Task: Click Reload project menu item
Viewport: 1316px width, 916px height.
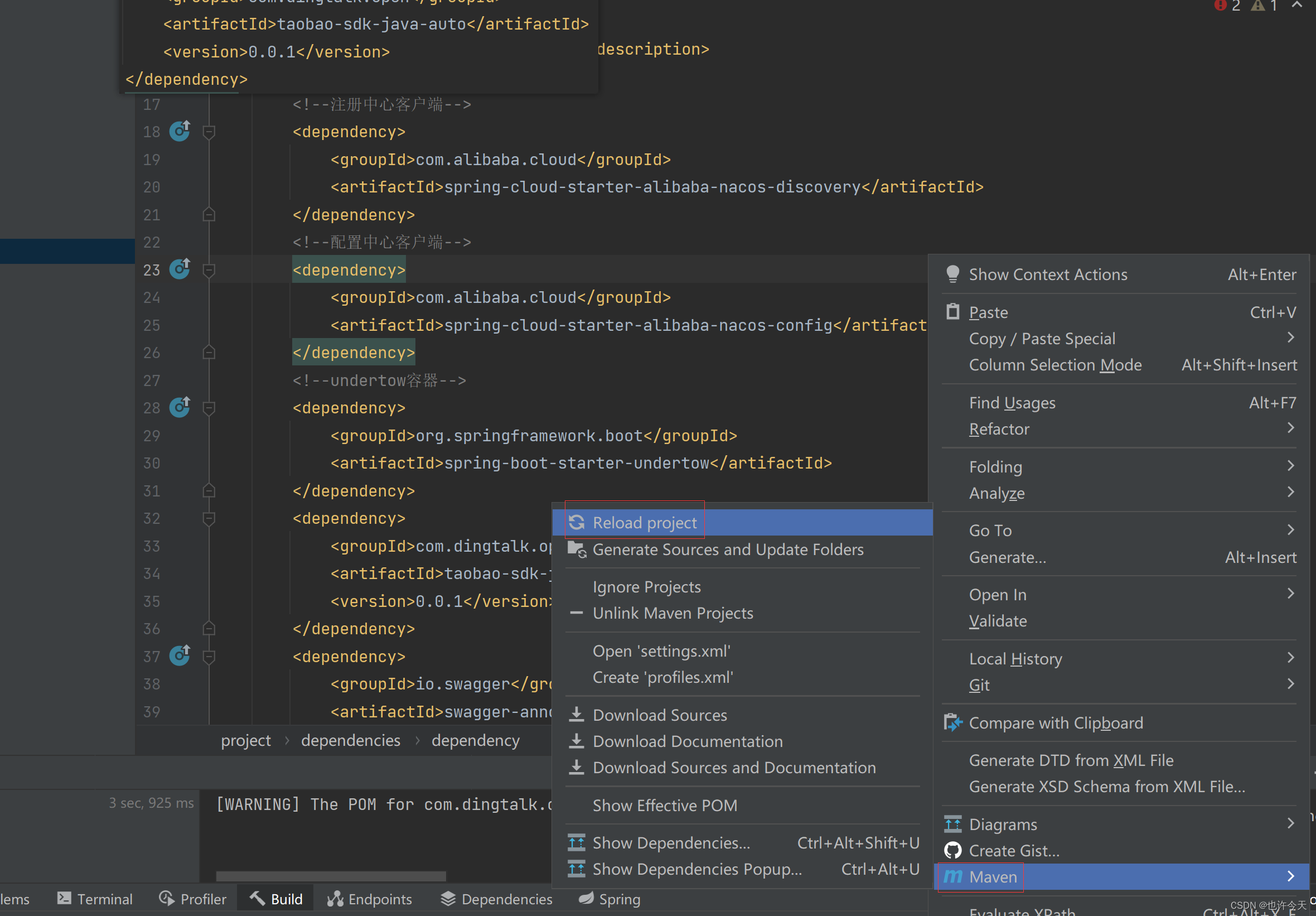Action: [644, 521]
